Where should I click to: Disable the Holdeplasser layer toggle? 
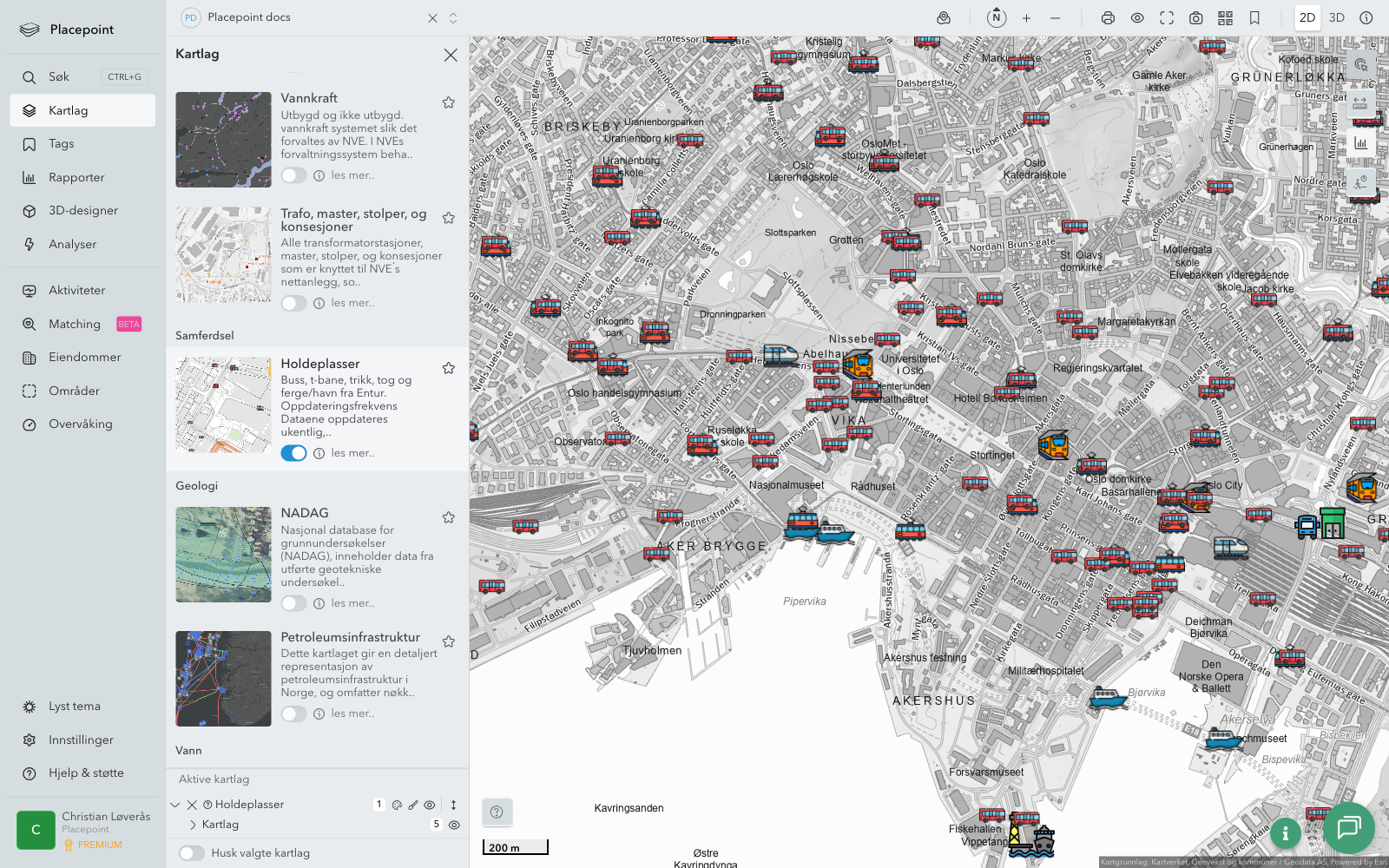(293, 453)
